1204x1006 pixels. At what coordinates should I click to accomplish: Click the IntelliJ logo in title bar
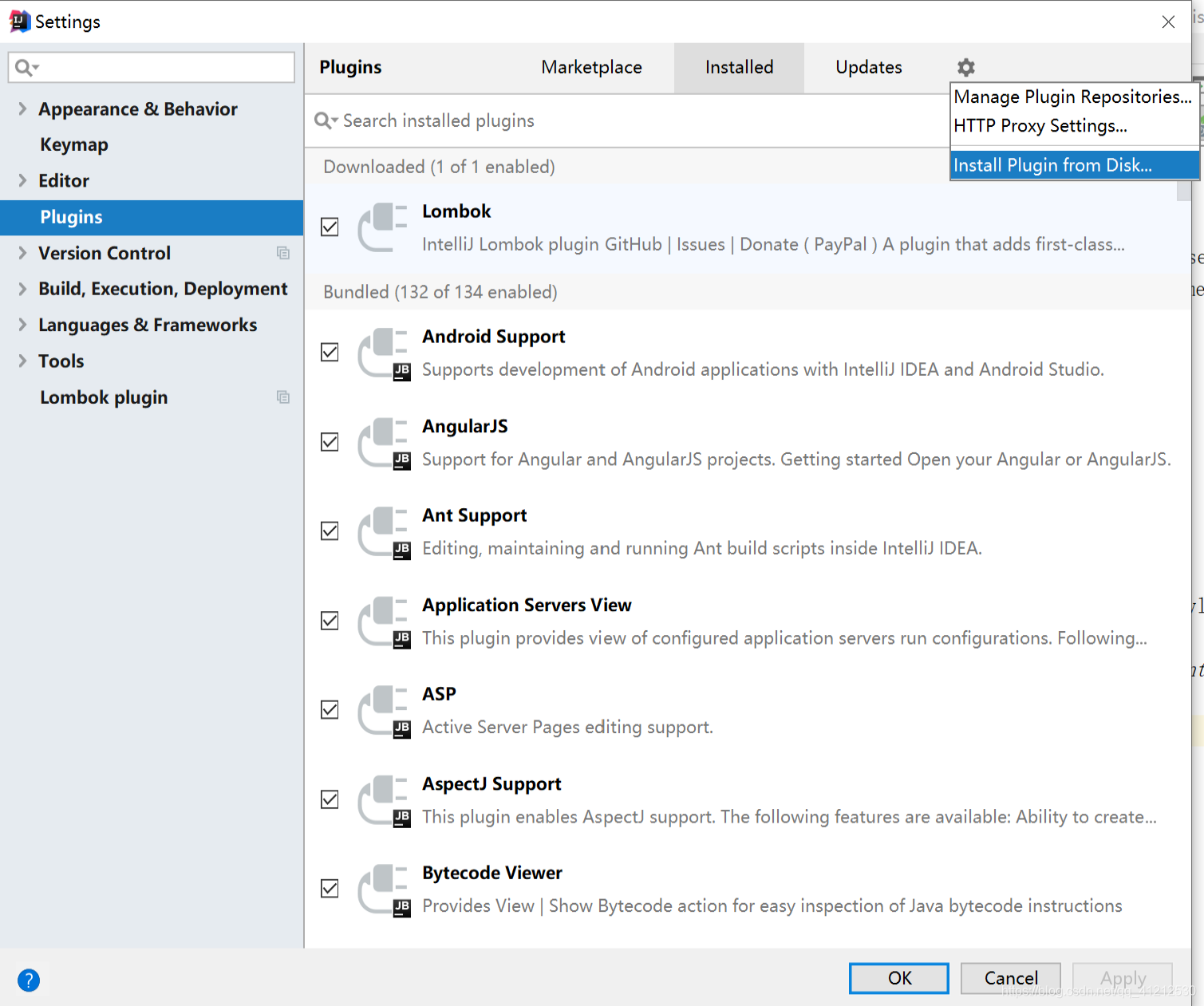[19, 22]
